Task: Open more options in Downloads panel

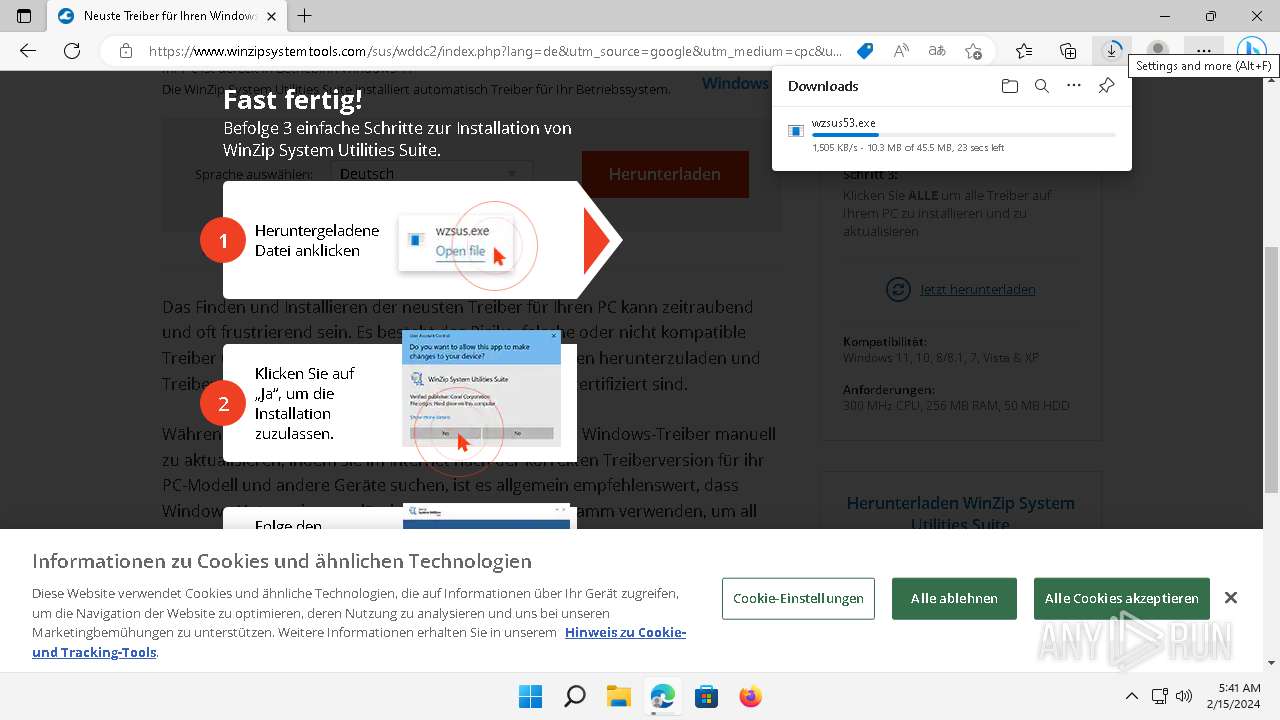Action: pyautogui.click(x=1074, y=86)
